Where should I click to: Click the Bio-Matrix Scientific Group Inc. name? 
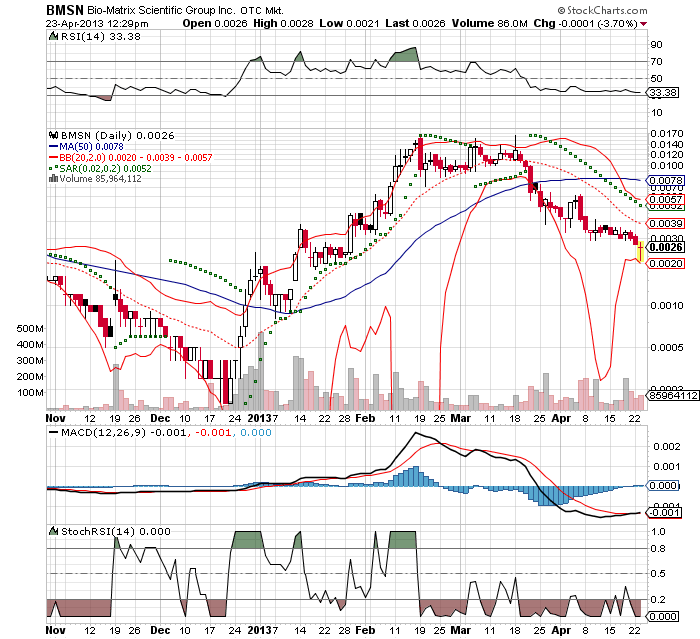click(x=160, y=10)
